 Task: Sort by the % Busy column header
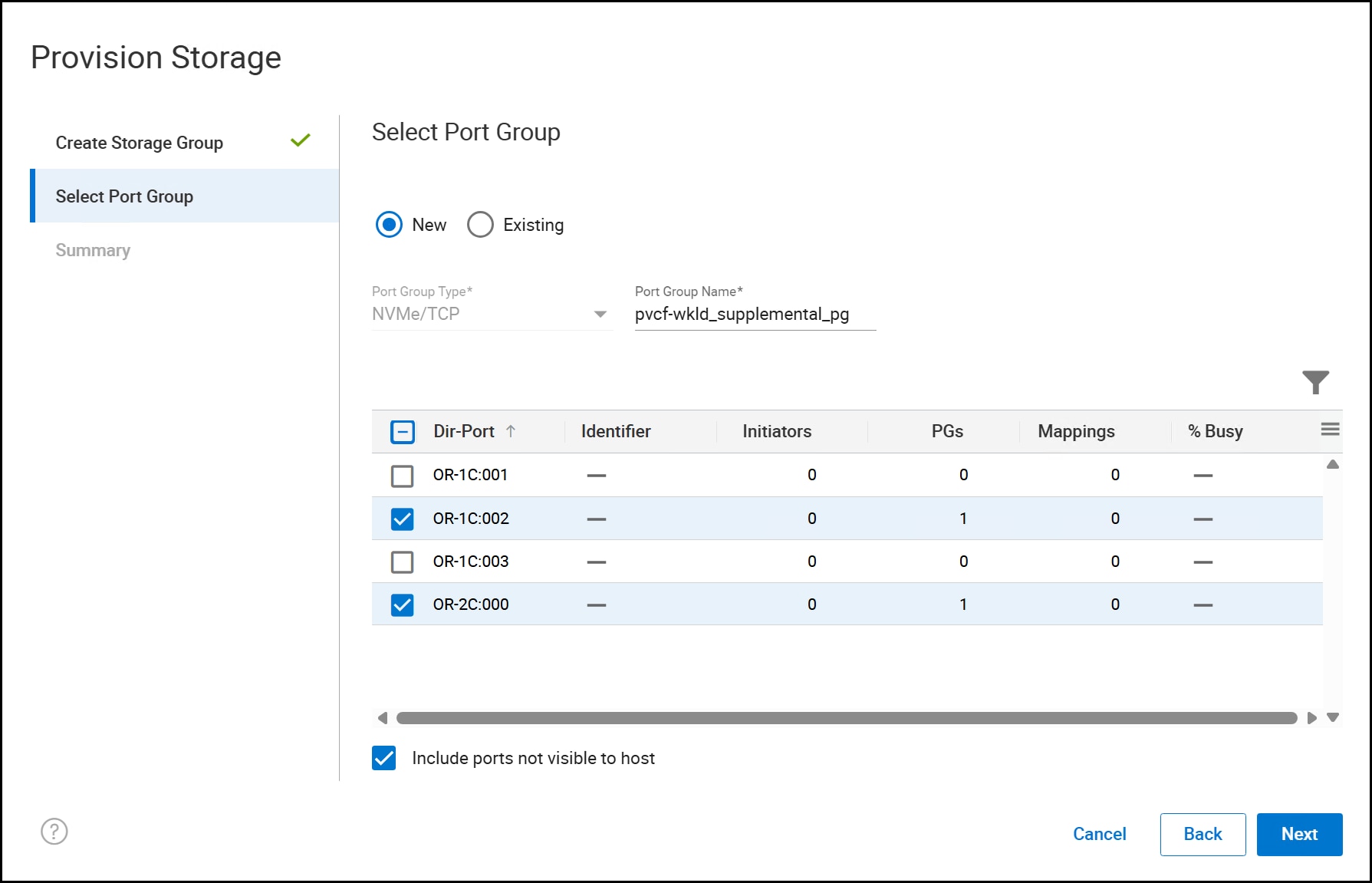(1216, 432)
